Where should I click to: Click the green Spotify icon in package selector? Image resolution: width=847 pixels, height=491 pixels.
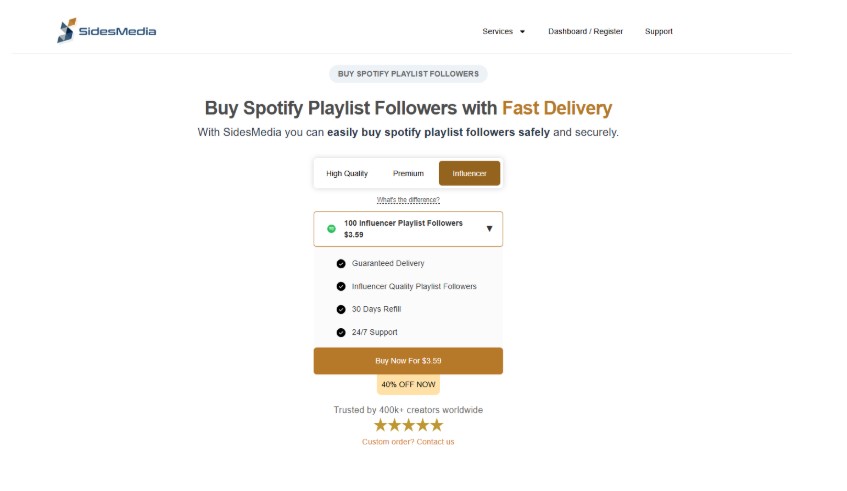coord(331,229)
